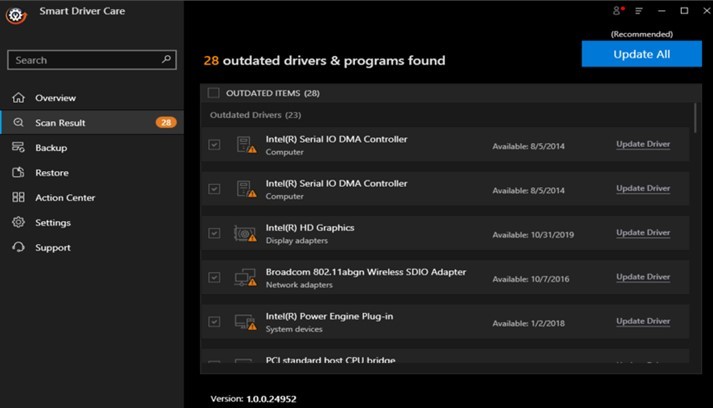The width and height of the screenshot is (713, 408).
Task: Uncheck the Broadcom 802.11abgn adapter checkbox
Action: point(214,277)
